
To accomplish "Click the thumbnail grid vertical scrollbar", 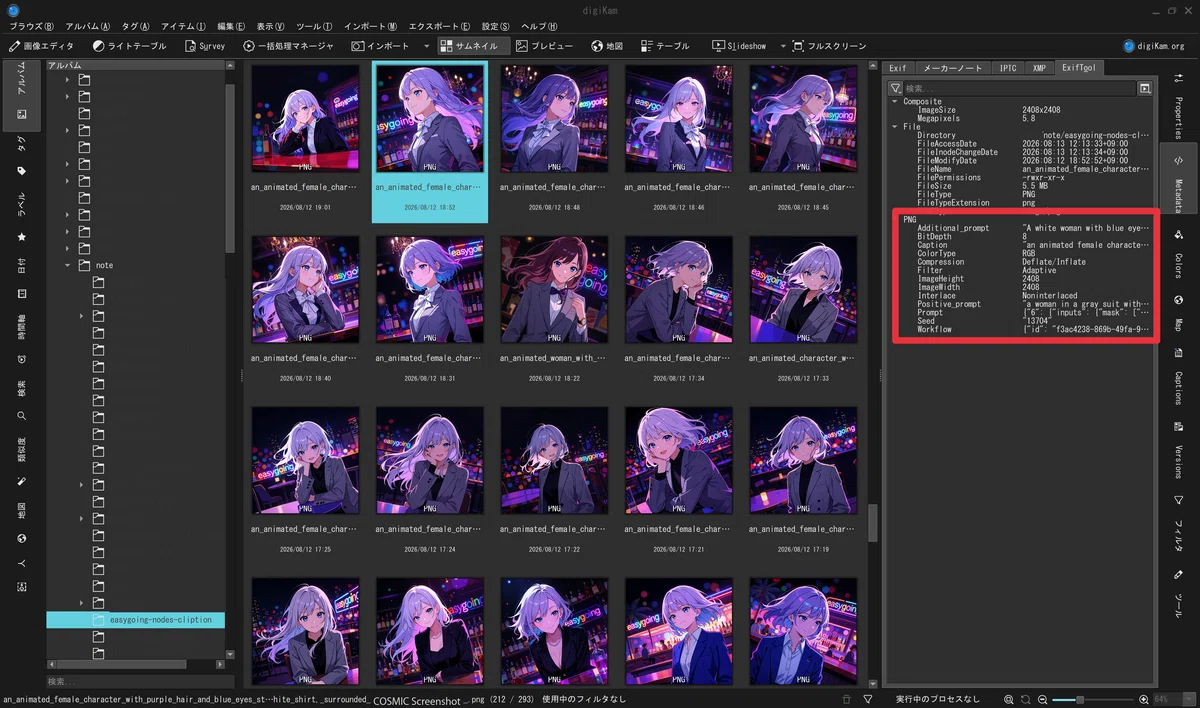I will click(872, 523).
